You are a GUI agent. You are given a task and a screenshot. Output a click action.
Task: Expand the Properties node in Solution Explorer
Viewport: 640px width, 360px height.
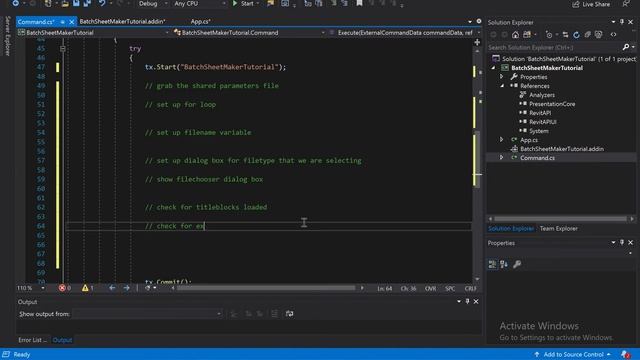(x=502, y=77)
